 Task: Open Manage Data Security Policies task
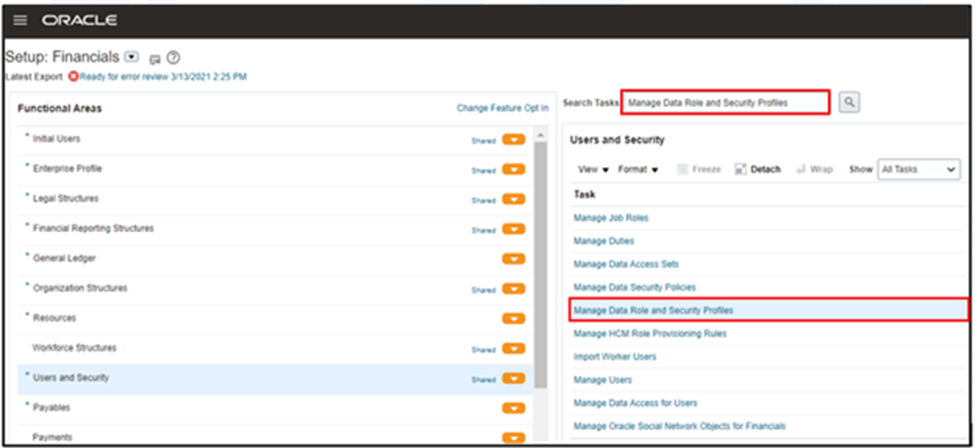point(634,287)
